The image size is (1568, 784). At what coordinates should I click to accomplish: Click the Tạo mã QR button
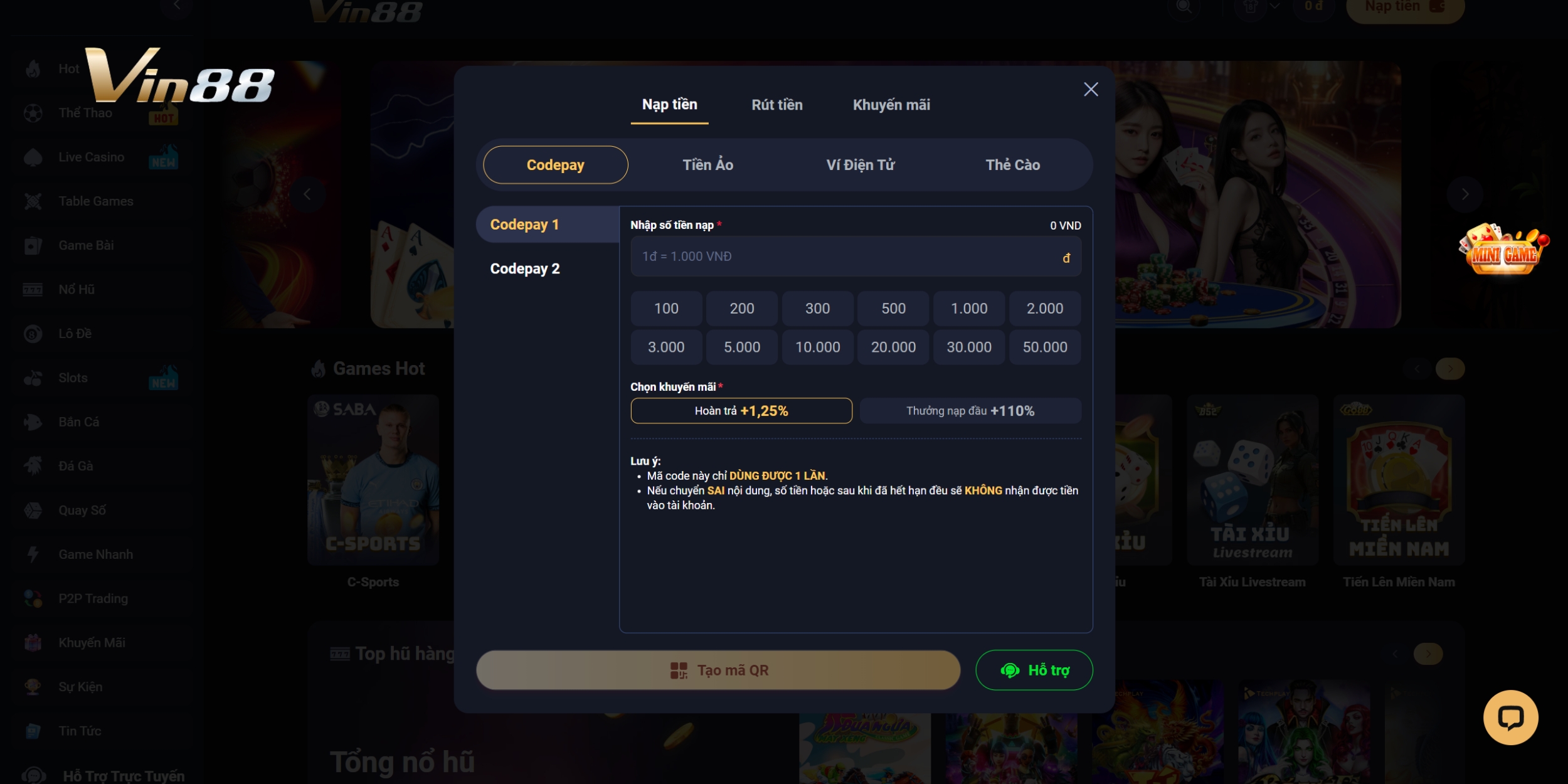click(x=718, y=670)
